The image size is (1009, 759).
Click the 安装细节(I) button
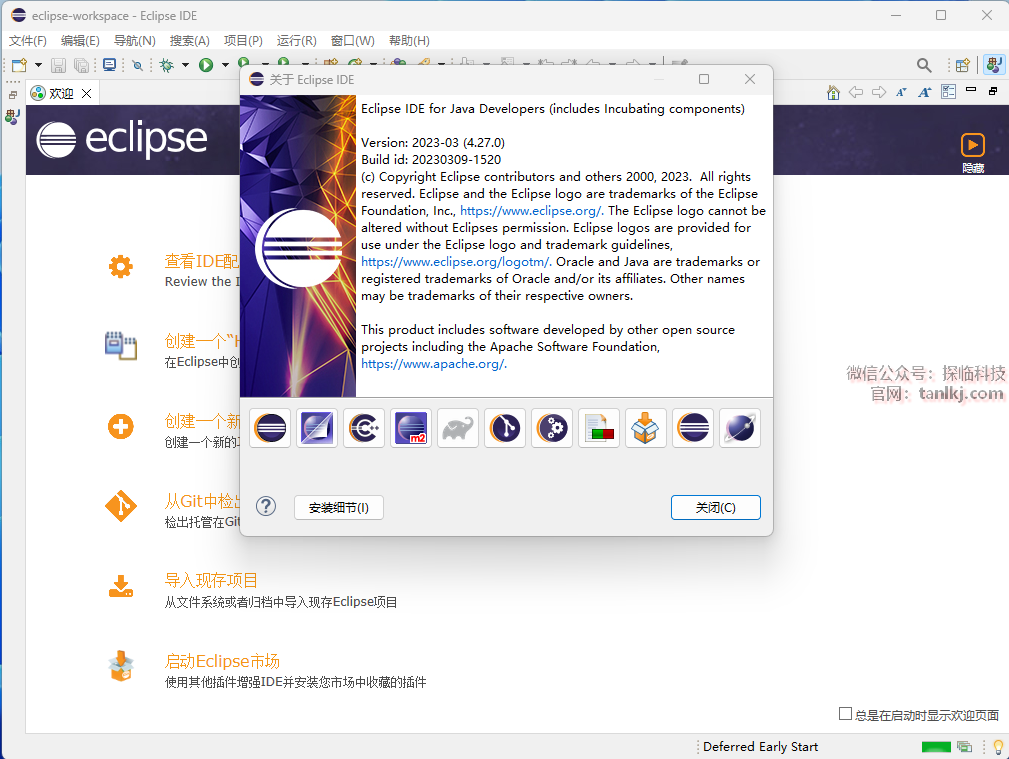click(339, 508)
